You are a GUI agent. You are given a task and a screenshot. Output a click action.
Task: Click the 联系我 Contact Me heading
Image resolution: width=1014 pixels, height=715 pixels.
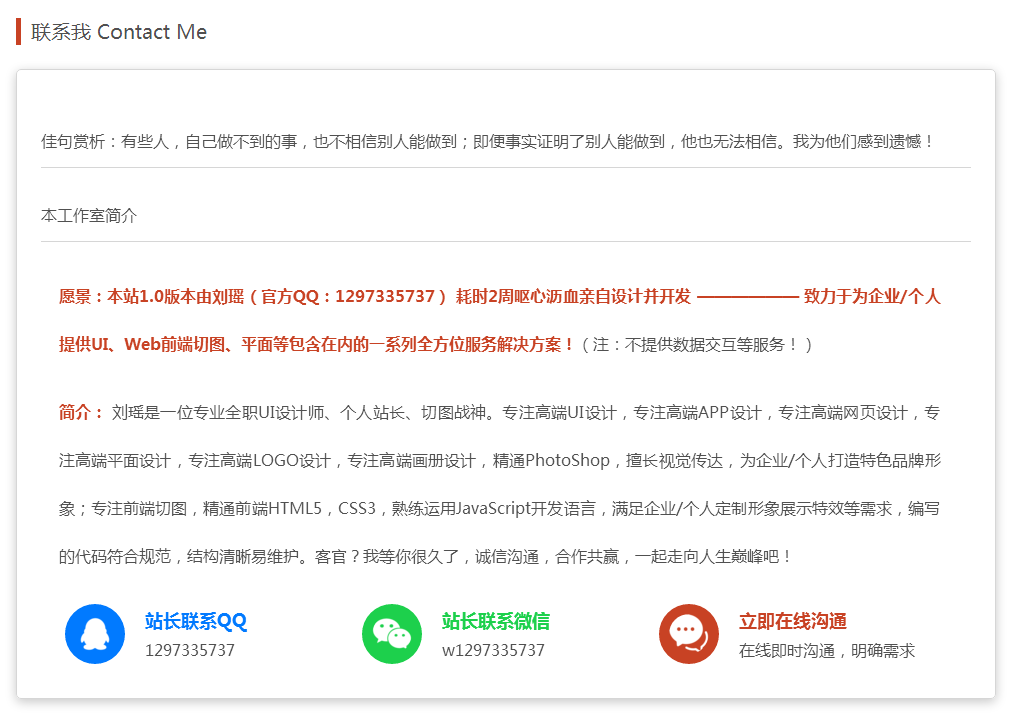(119, 32)
